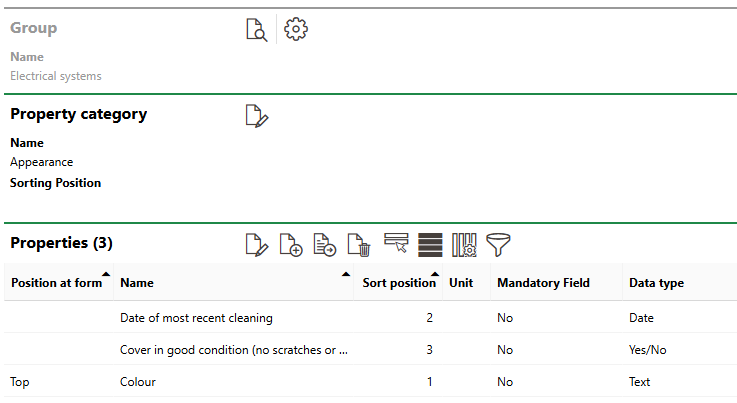Edit the Property category
The width and height of the screenshot is (737, 403).
257,116
